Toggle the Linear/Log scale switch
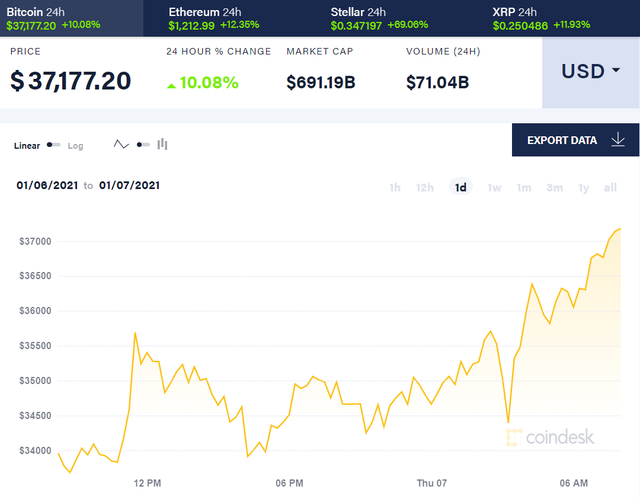This screenshot has width=640, height=499. point(53,145)
